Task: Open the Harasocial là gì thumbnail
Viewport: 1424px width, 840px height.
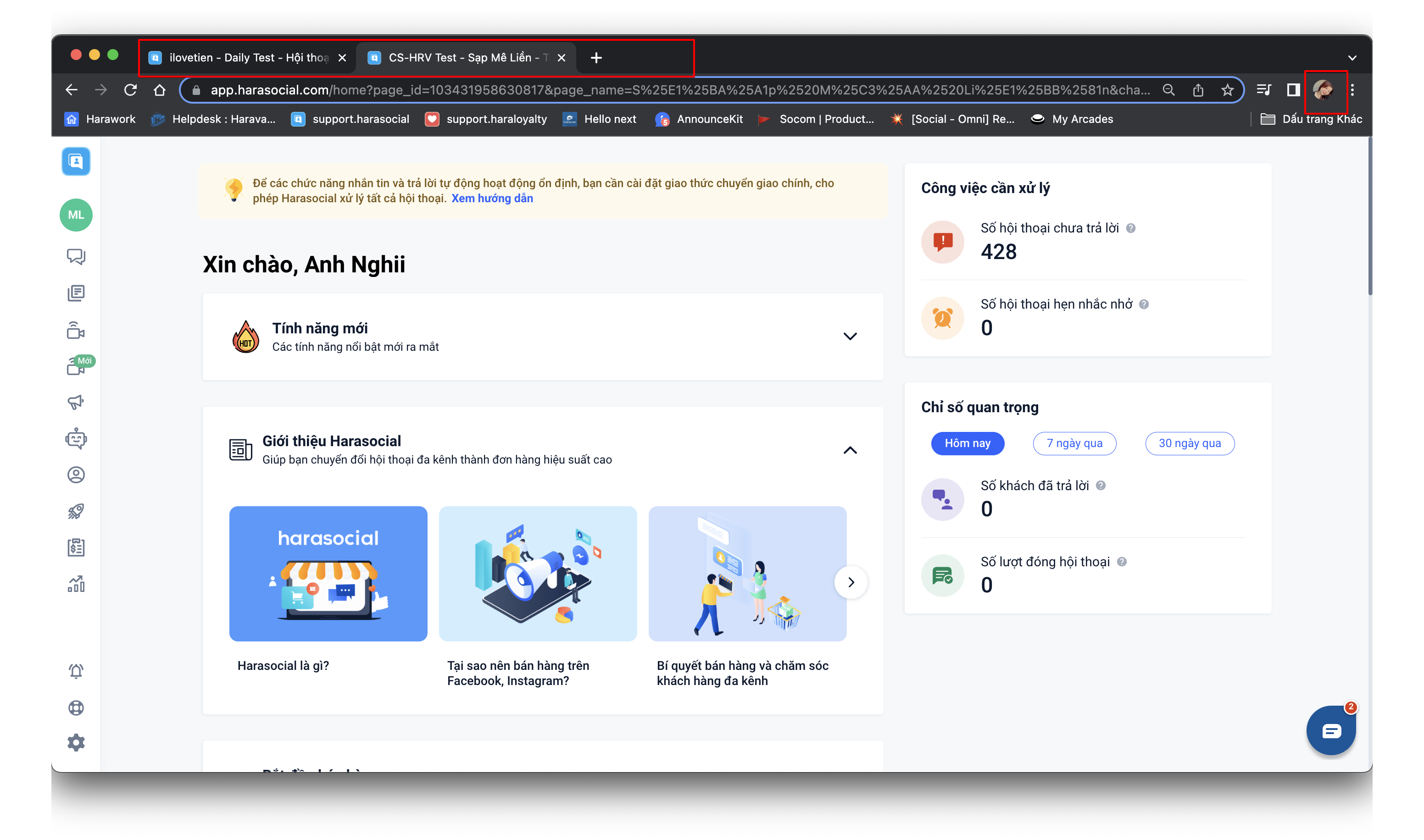Action: 328,574
